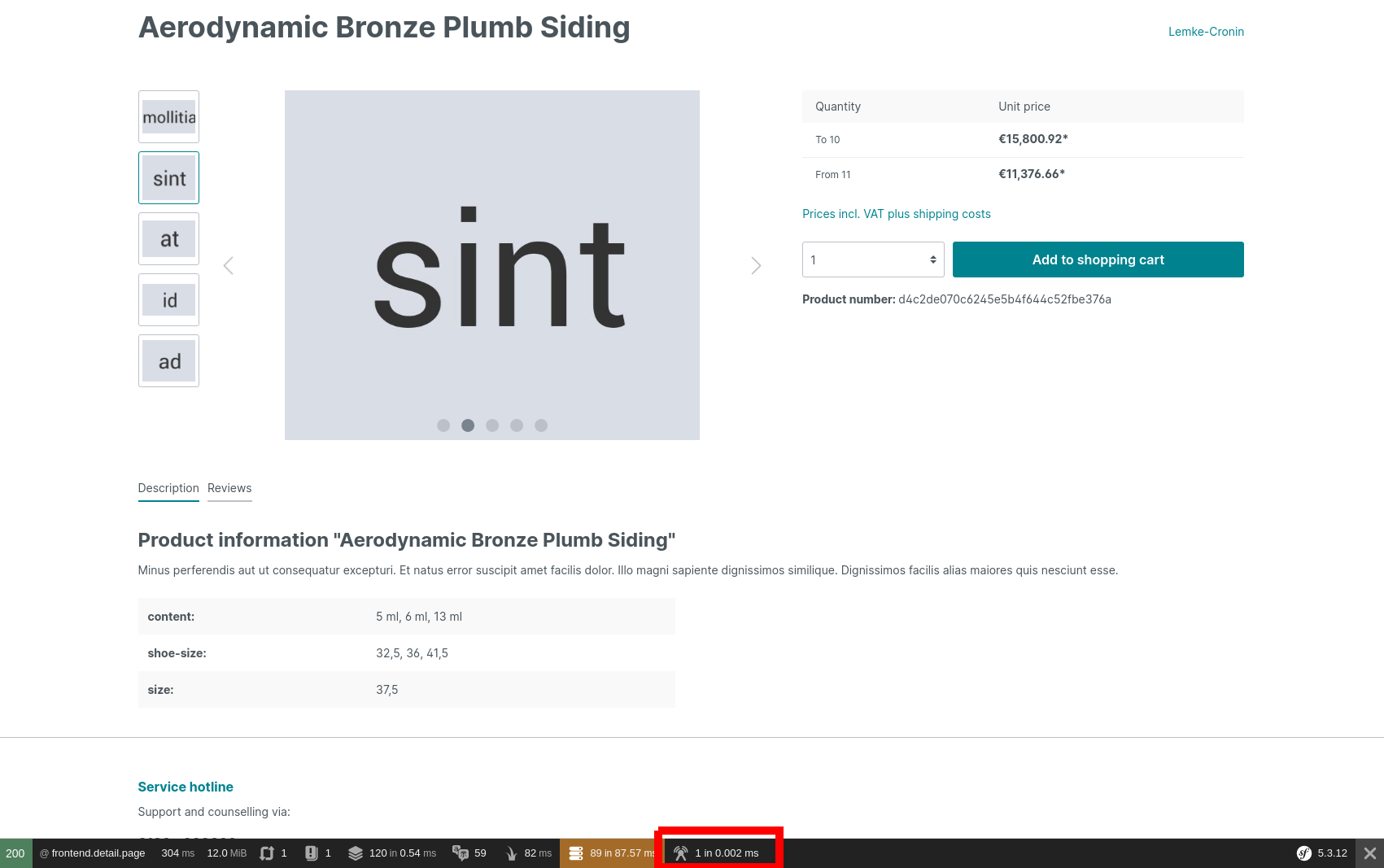Open 'Prices incl. VAT plus shipping costs' link

pos(896,214)
